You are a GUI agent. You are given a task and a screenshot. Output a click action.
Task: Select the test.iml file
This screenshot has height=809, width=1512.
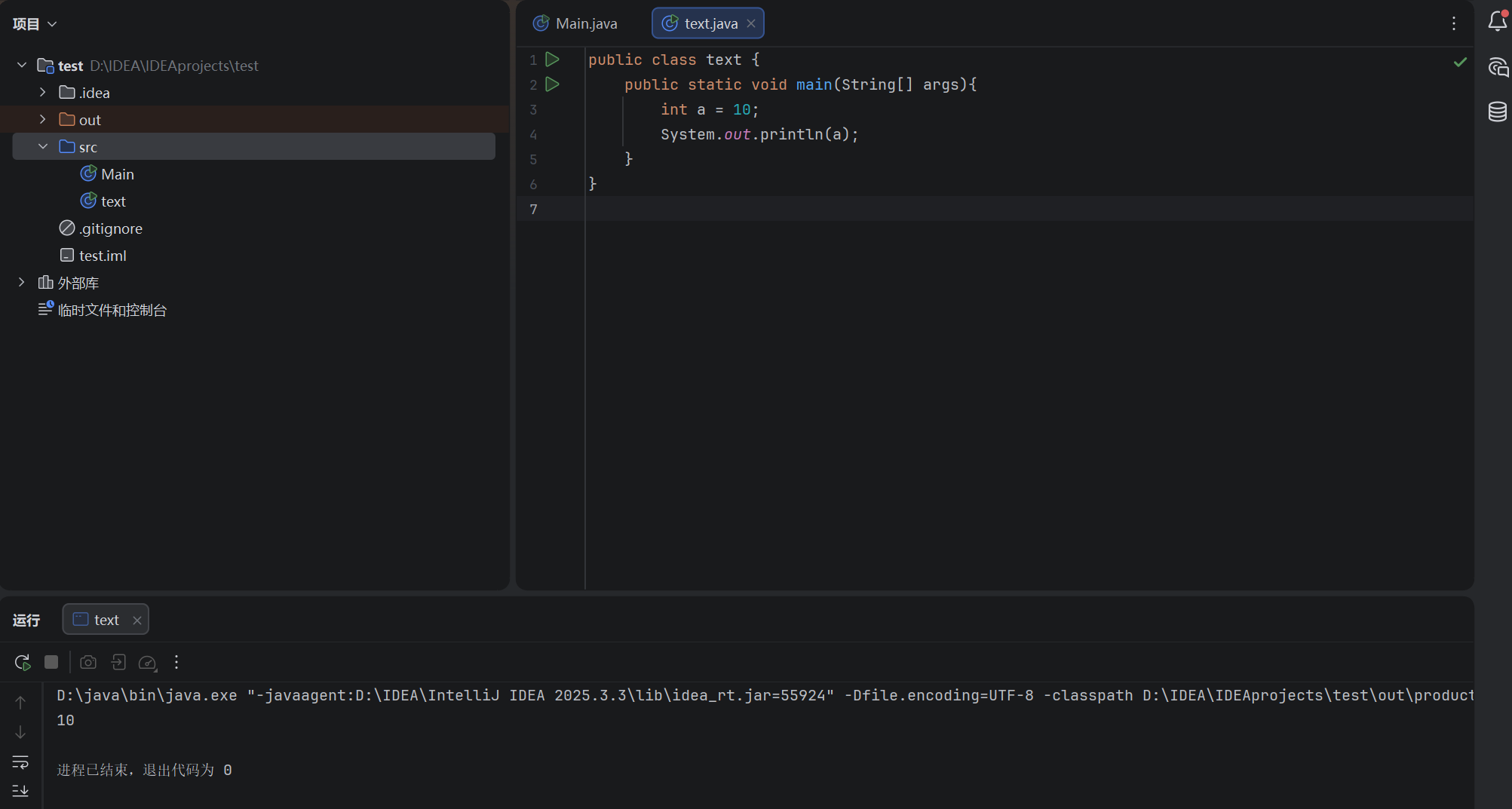coord(94,256)
